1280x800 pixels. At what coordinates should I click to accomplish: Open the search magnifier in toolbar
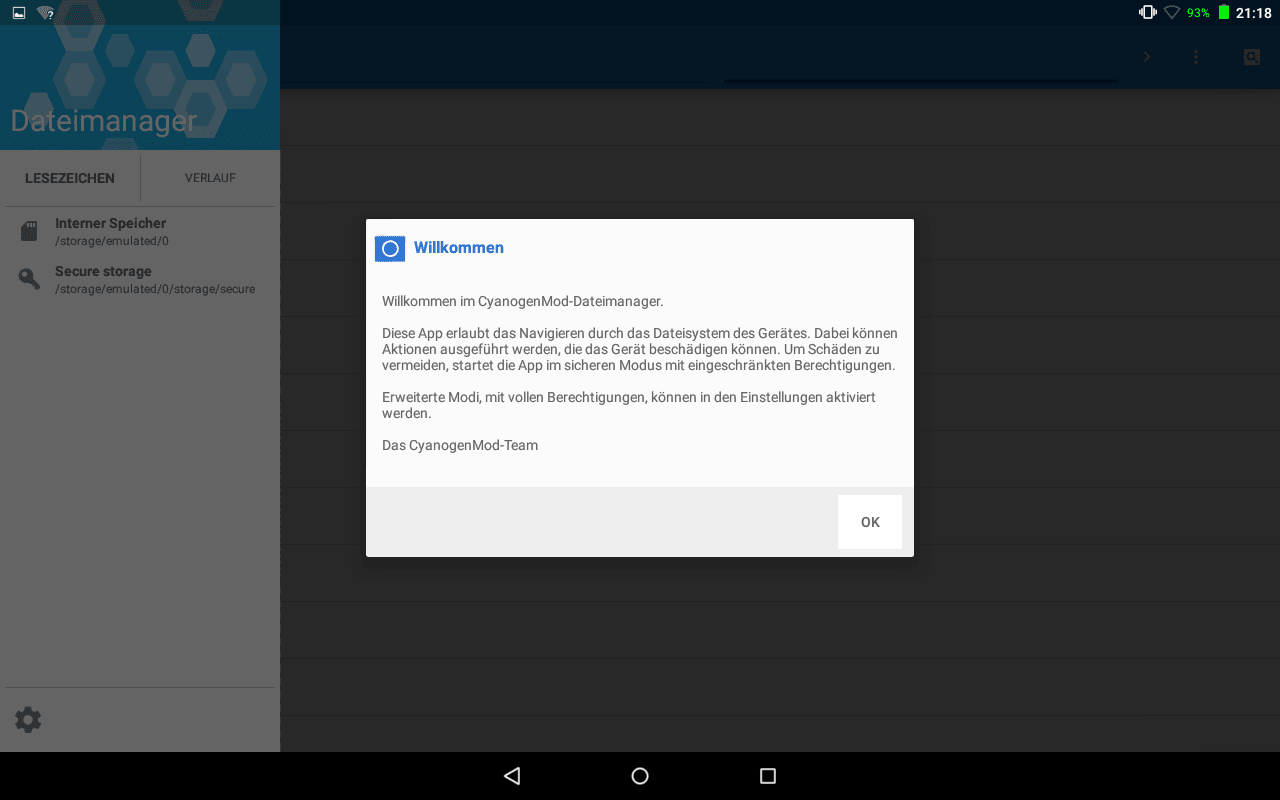pyautogui.click(x=1252, y=57)
